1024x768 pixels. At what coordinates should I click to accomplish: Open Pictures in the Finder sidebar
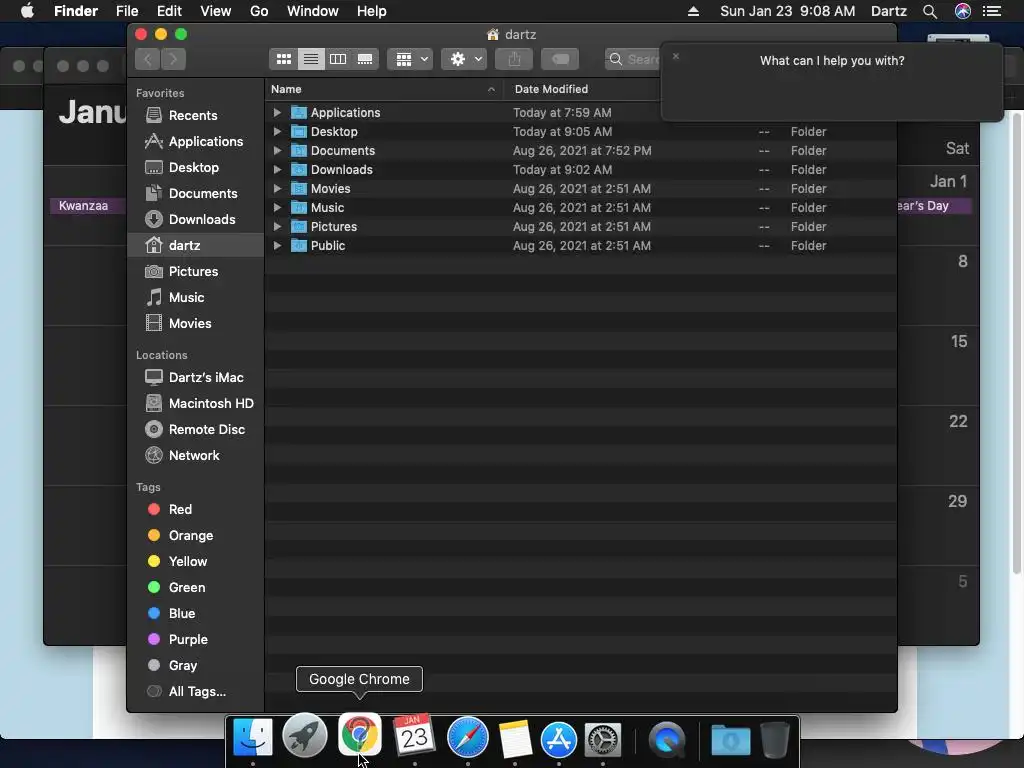click(x=195, y=272)
